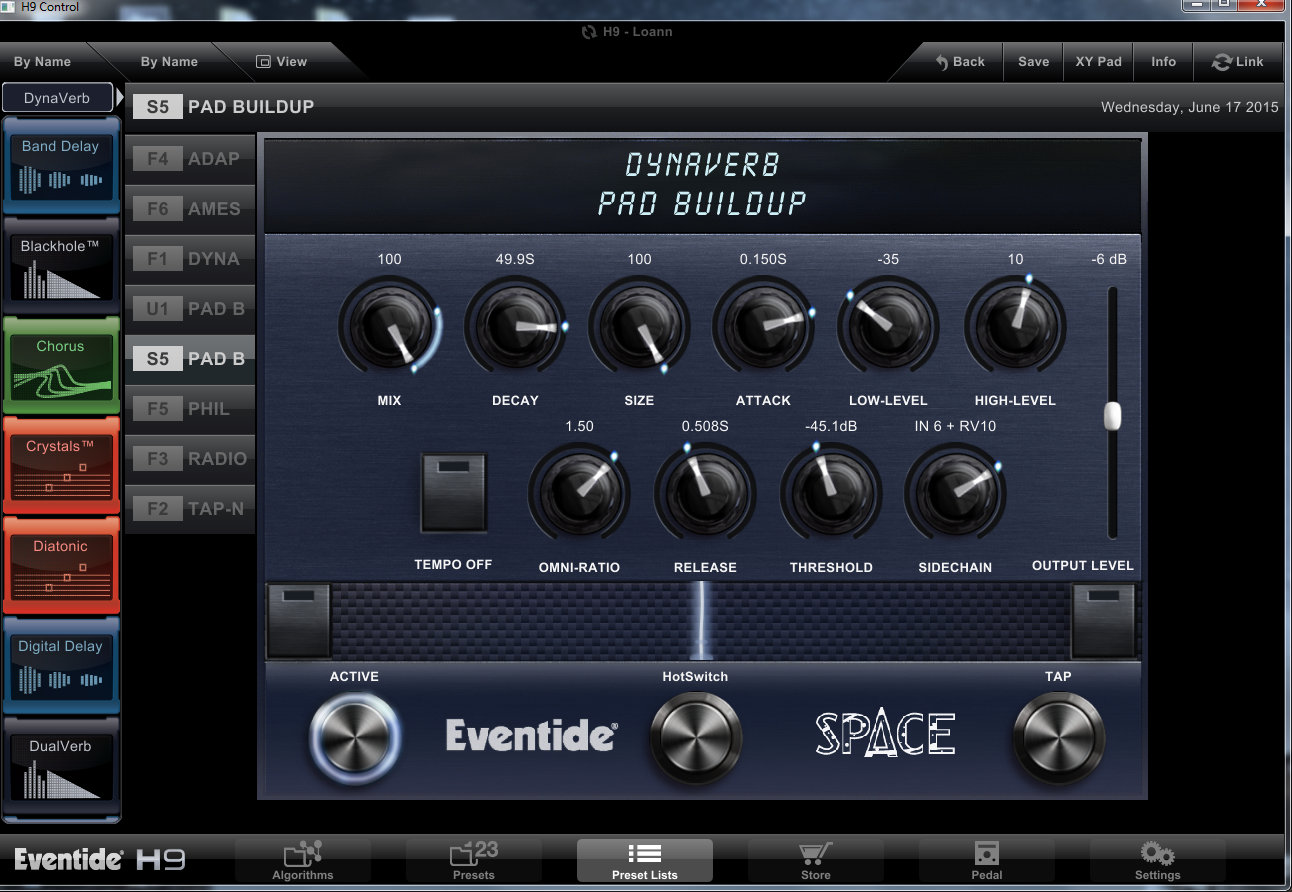Click the THRESHOLD knob

pyautogui.click(x=831, y=493)
